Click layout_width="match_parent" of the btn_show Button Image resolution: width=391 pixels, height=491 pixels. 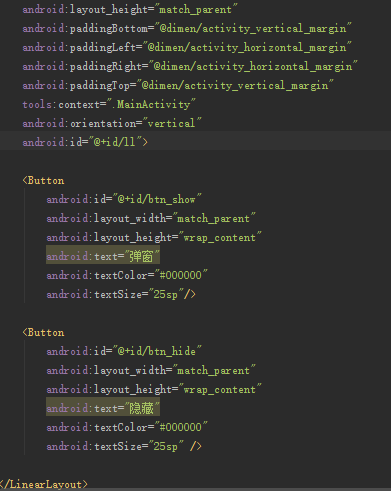click(x=151, y=218)
